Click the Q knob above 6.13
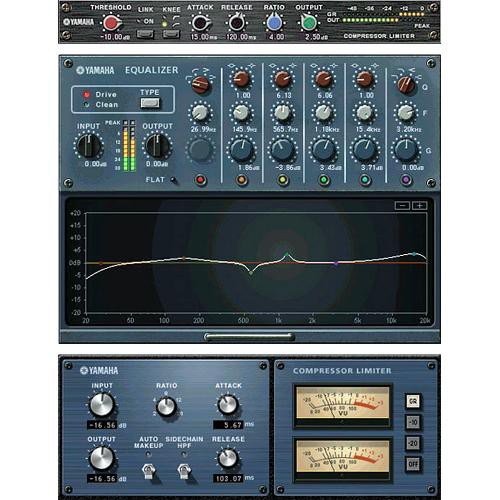 click(283, 79)
